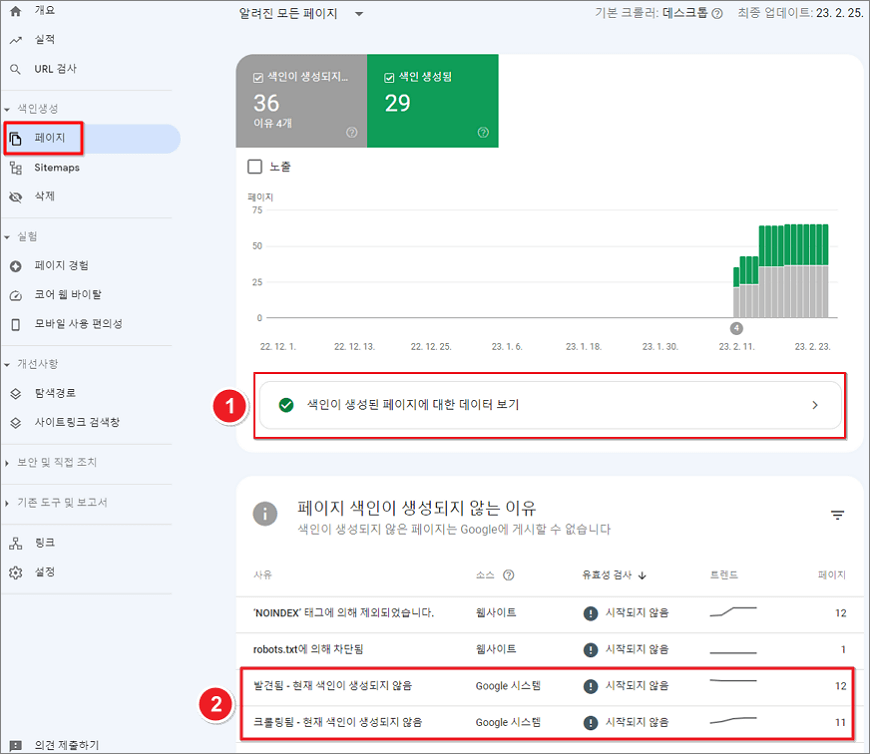Image resolution: width=870 pixels, height=754 pixels.
Task: Collapse the 개선사항 sidebar section
Action: [7, 365]
